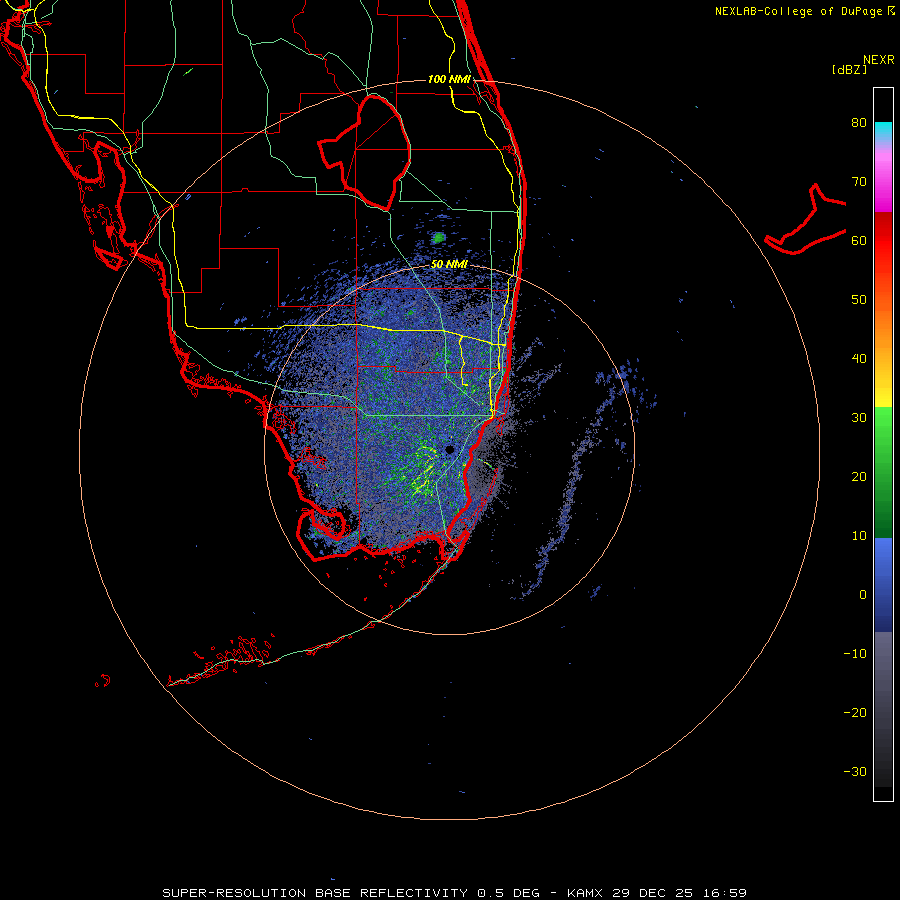Click the [dBZ] unit label
Image resolution: width=900 pixels, height=900 pixels.
pos(849,69)
